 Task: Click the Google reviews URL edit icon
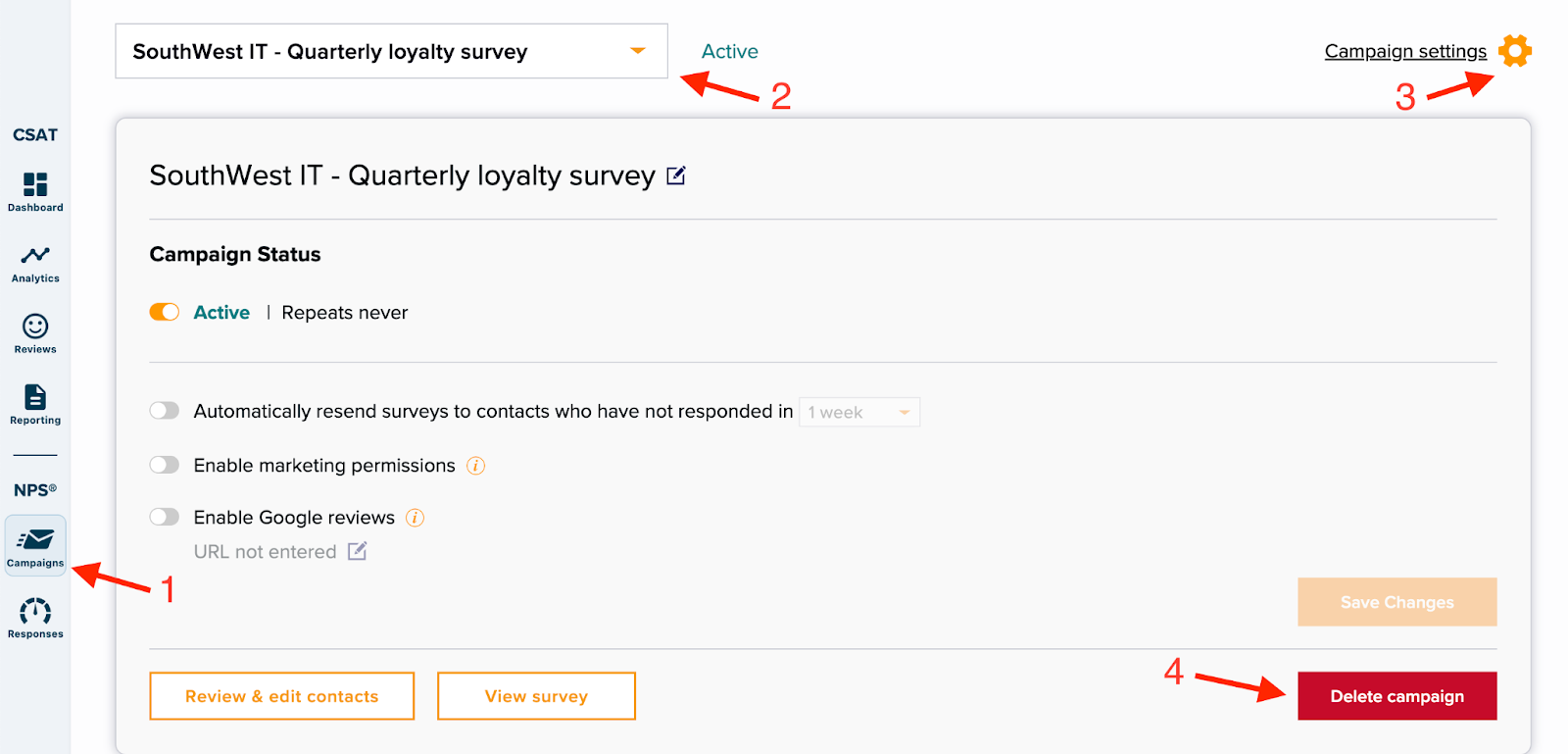tap(358, 551)
